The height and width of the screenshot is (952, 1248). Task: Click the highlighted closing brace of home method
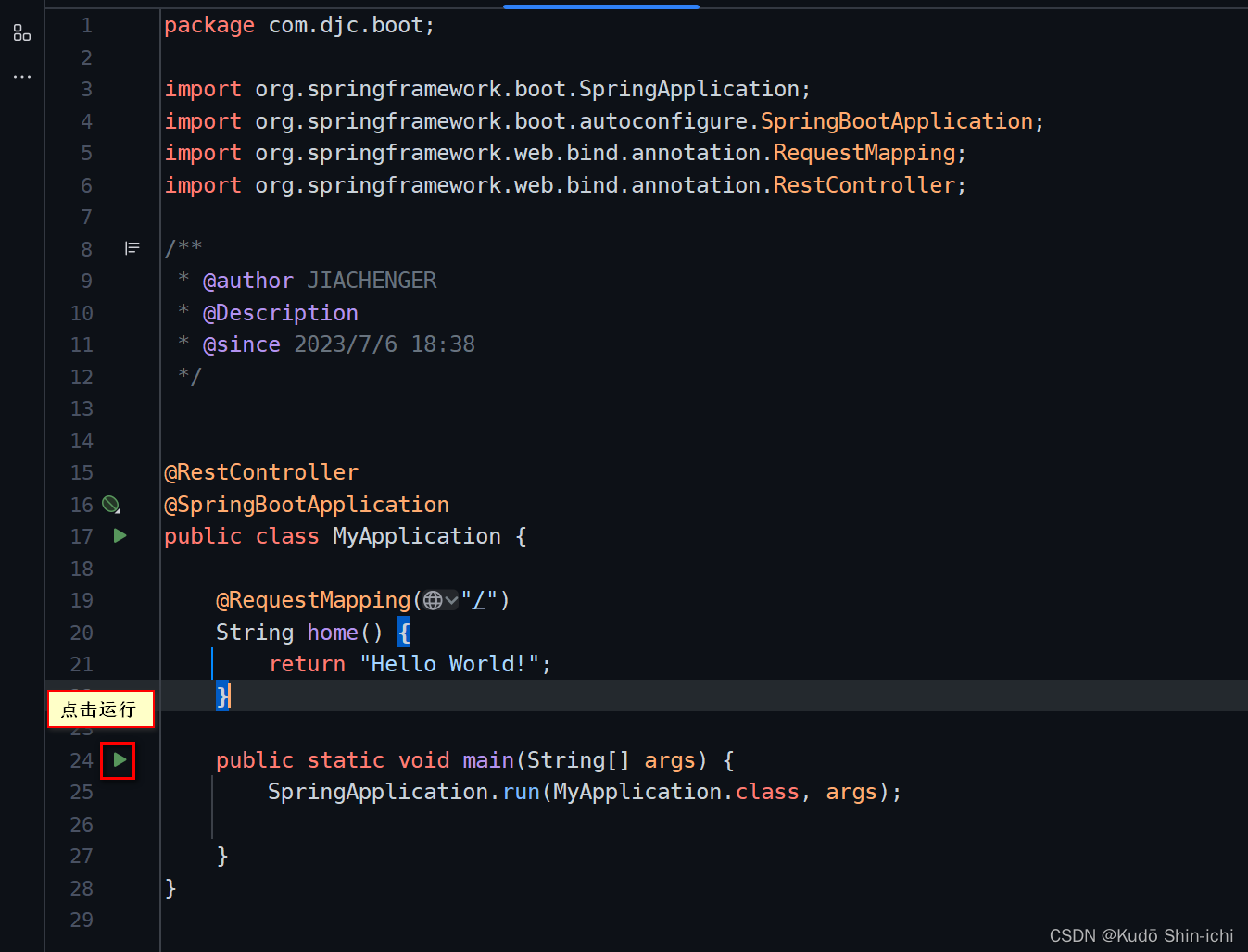click(x=222, y=695)
